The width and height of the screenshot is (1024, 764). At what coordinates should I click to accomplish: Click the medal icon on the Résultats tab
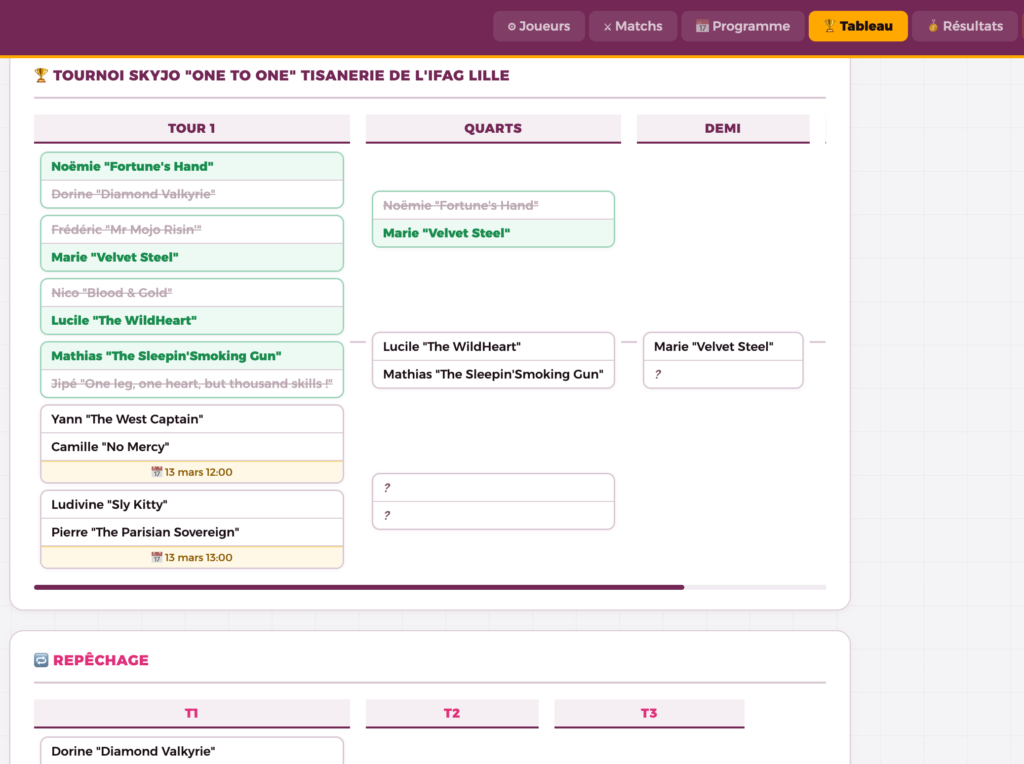(932, 27)
